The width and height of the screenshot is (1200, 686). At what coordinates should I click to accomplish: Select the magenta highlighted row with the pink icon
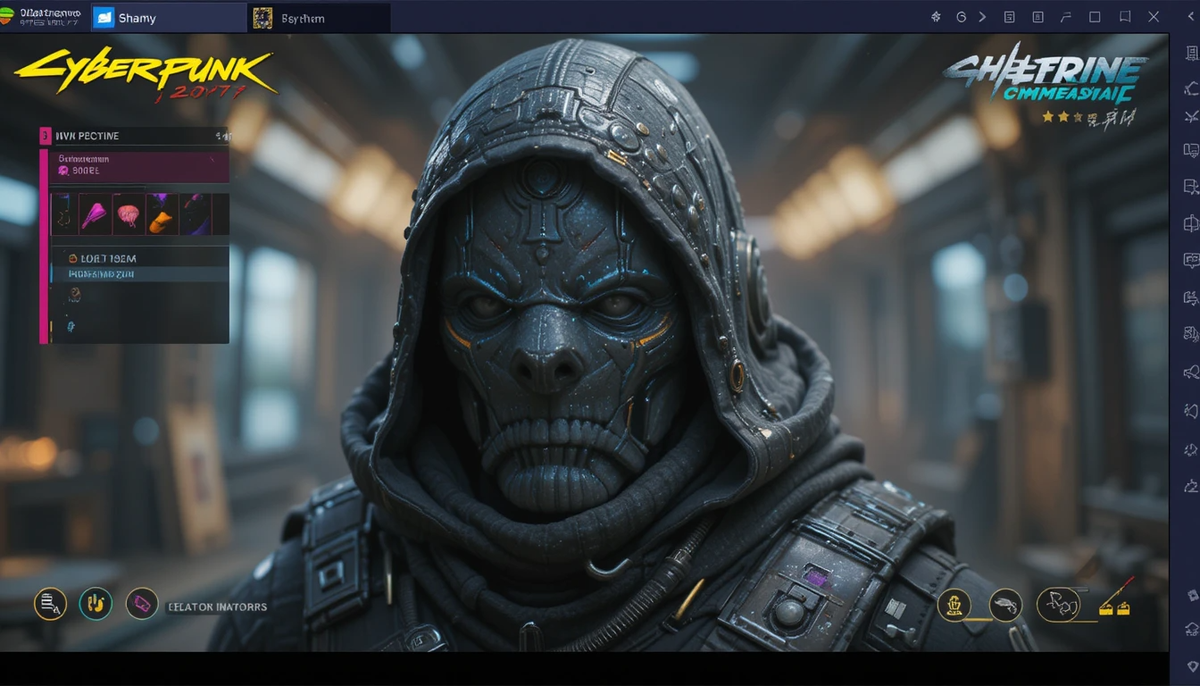click(139, 165)
